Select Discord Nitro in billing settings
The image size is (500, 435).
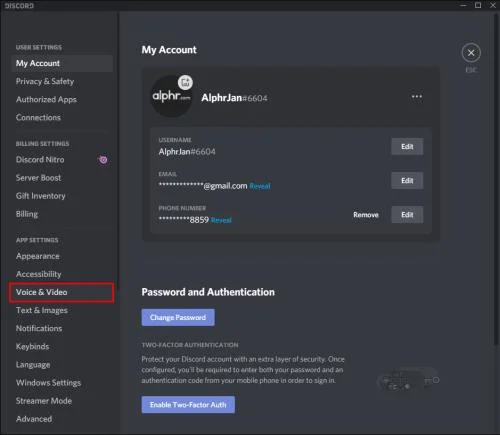point(40,160)
